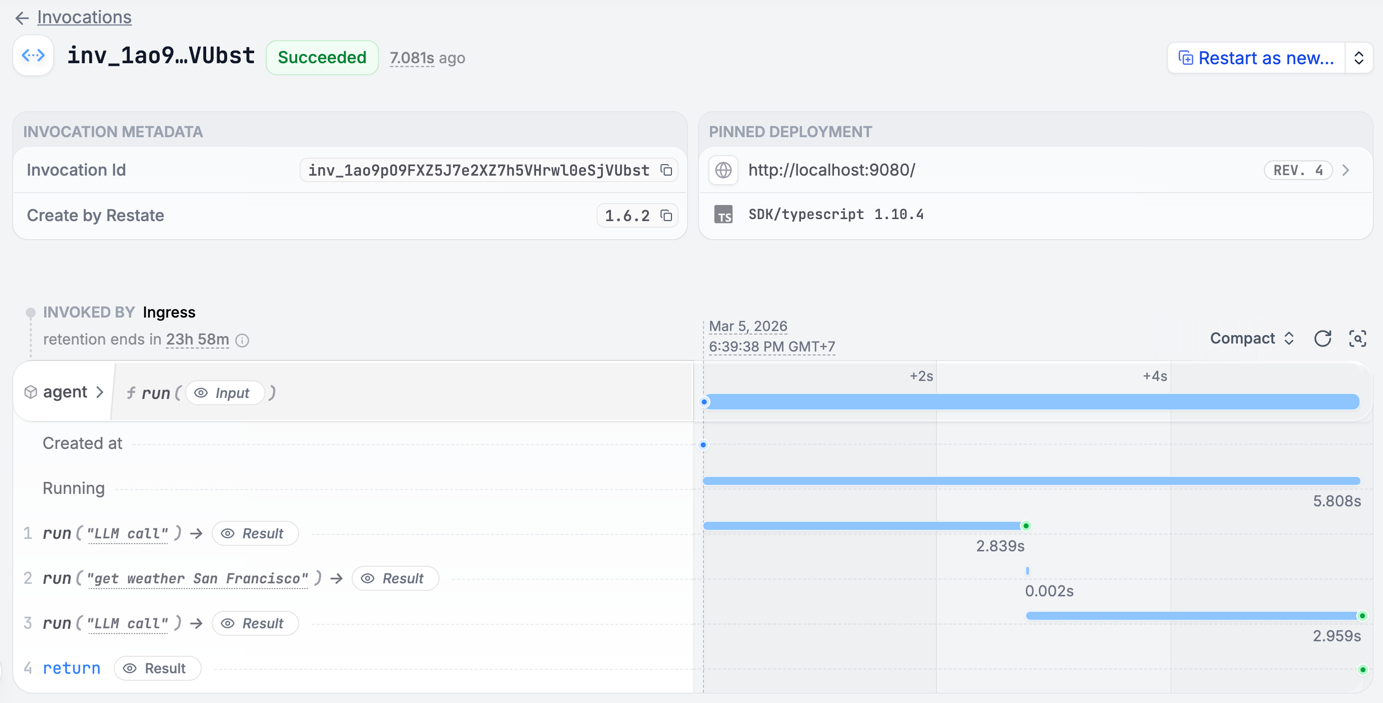Open the Compact view mode dropdown
1383x703 pixels.
click(1252, 339)
